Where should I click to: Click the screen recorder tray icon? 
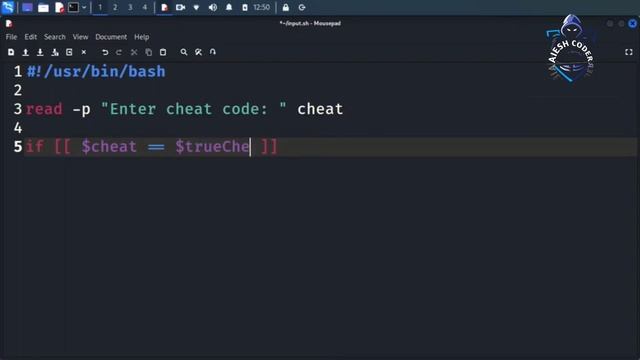[x=180, y=7]
